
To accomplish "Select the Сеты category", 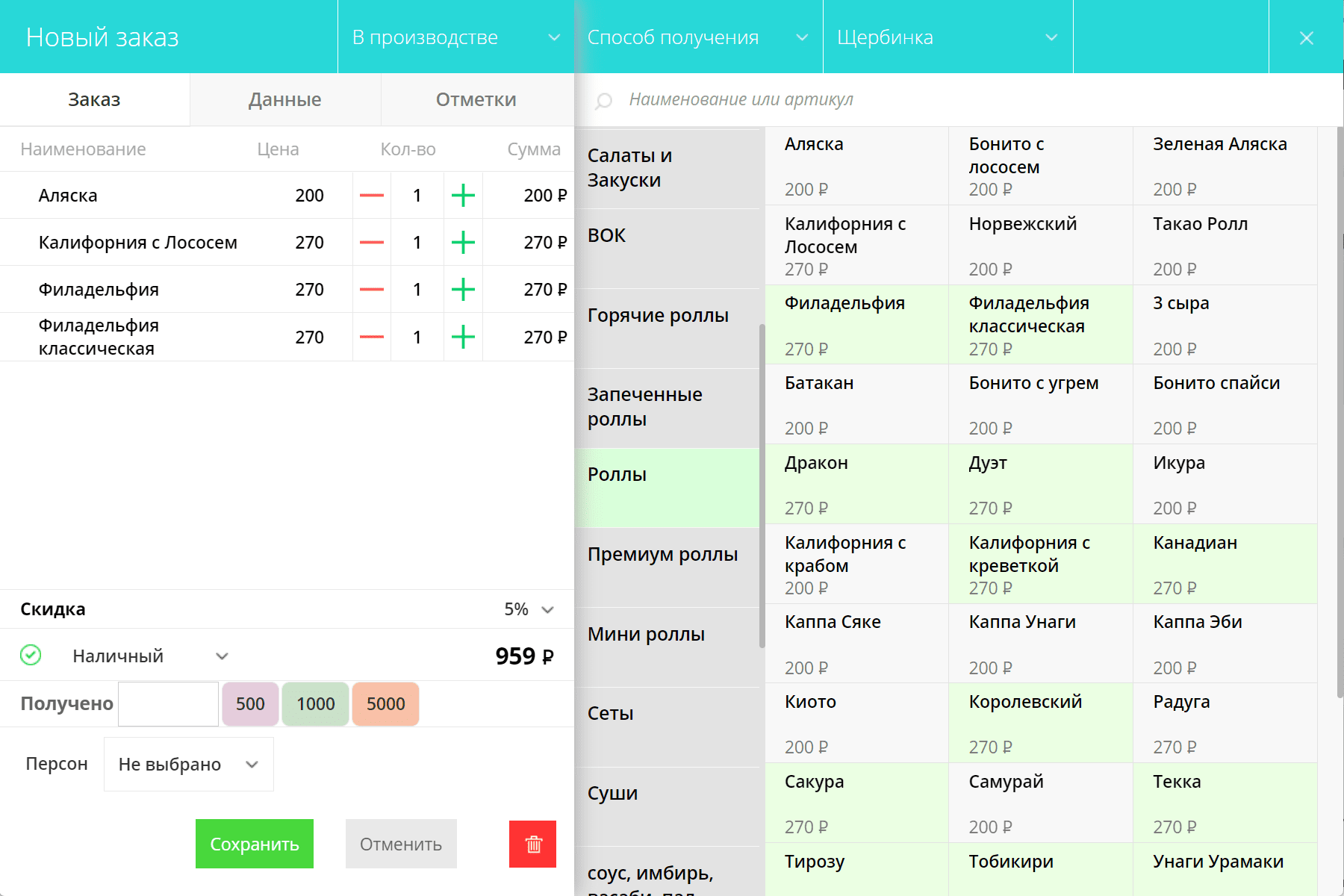I will tap(667, 727).
